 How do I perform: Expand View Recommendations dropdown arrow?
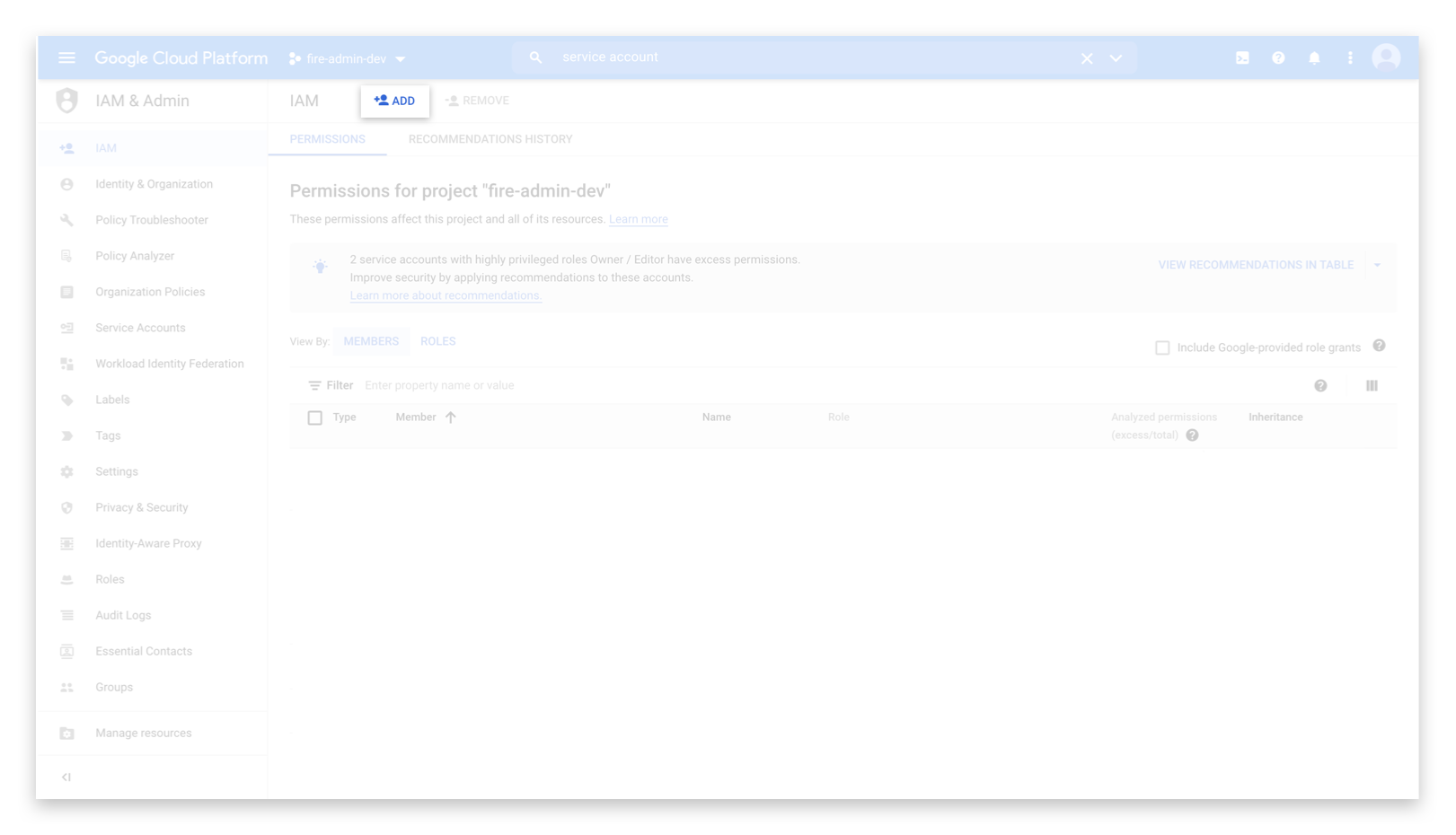click(x=1377, y=265)
